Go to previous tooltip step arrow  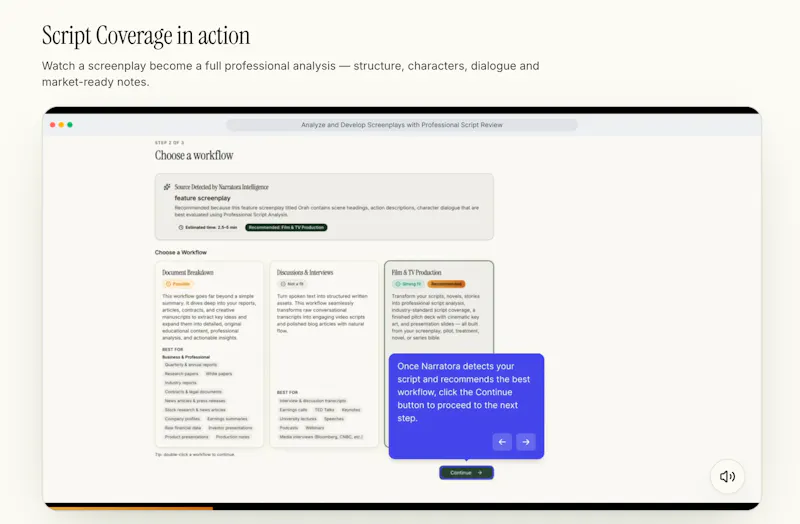(502, 442)
